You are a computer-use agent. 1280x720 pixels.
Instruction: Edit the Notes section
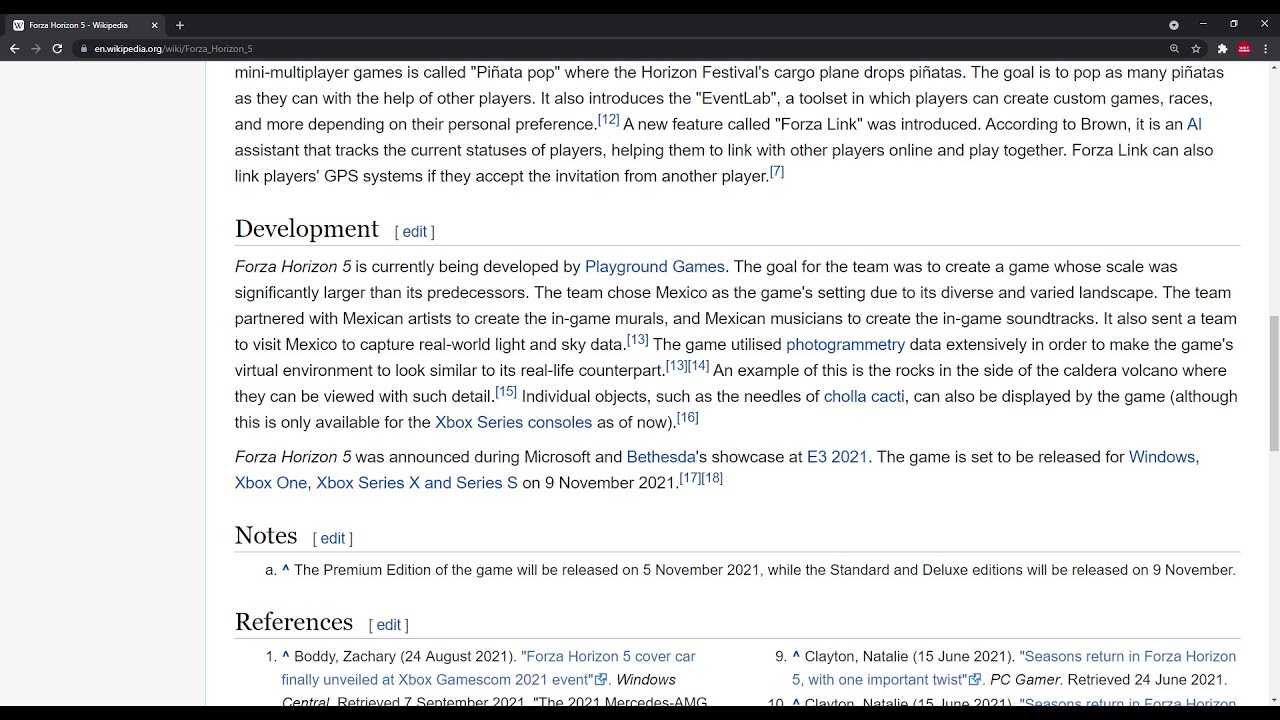click(333, 538)
